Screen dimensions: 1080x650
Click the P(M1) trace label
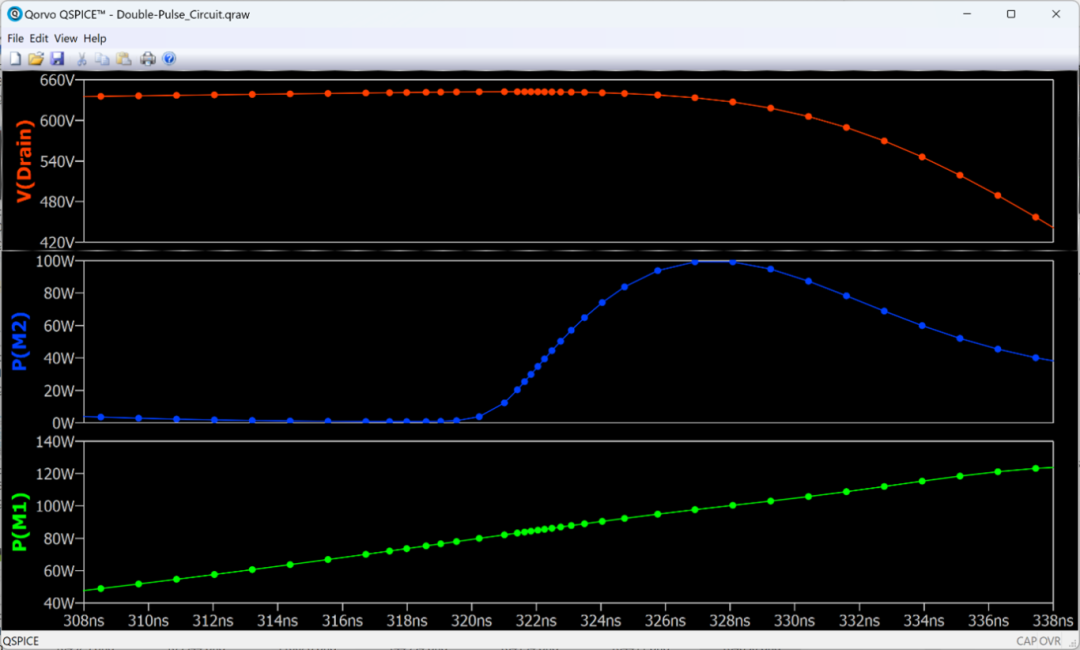point(20,522)
